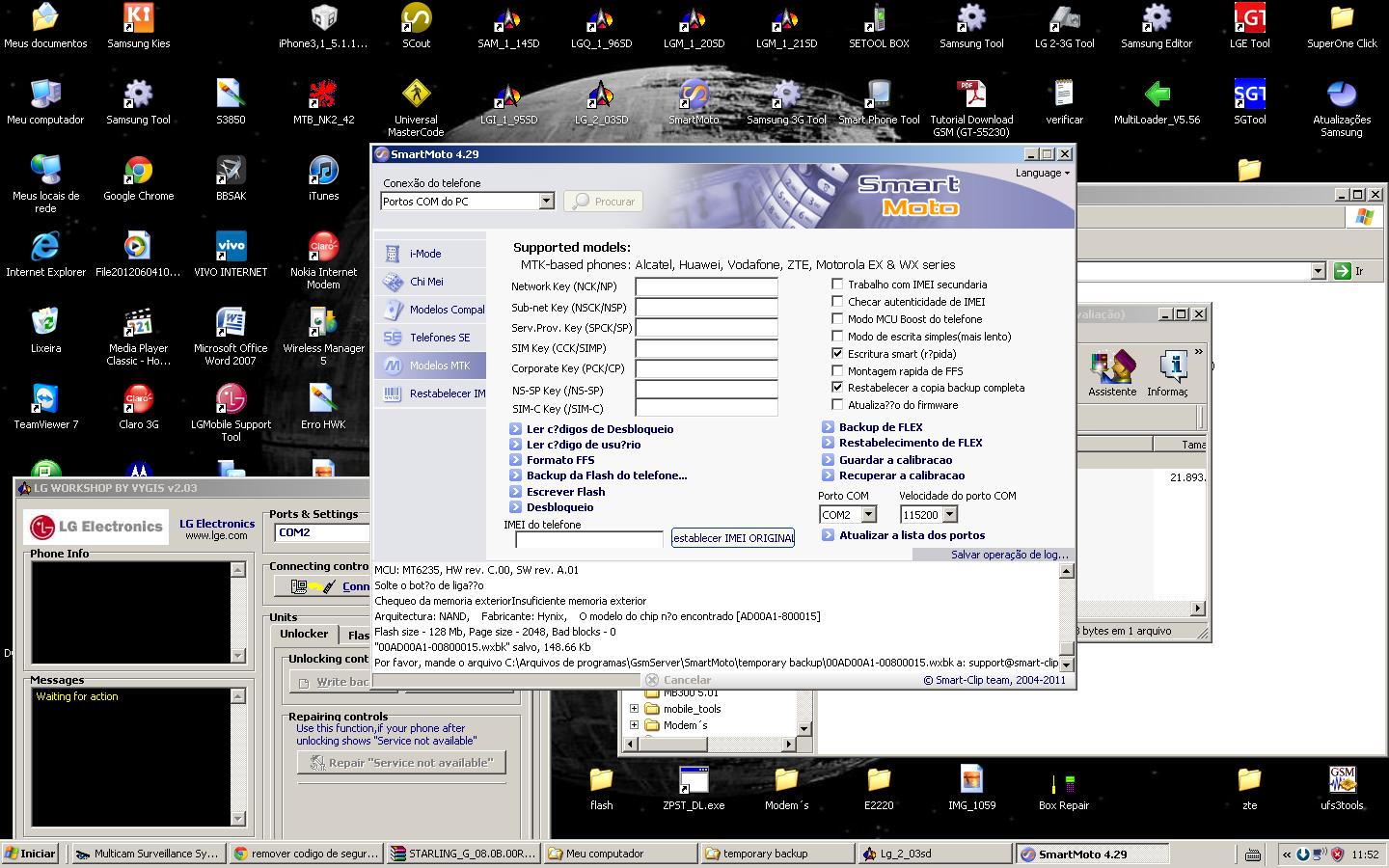This screenshot has width=1389, height=868.
Task: Click the IMEI do telefone input field
Action: 589,539
